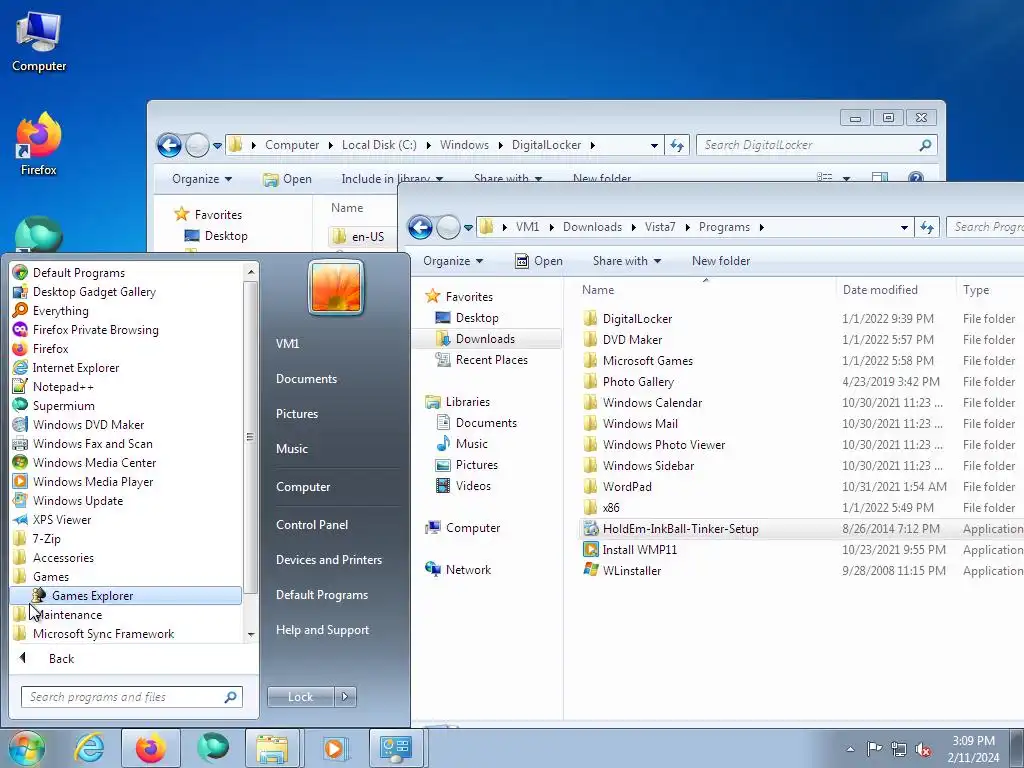Open Games Explorer

tap(126, 595)
